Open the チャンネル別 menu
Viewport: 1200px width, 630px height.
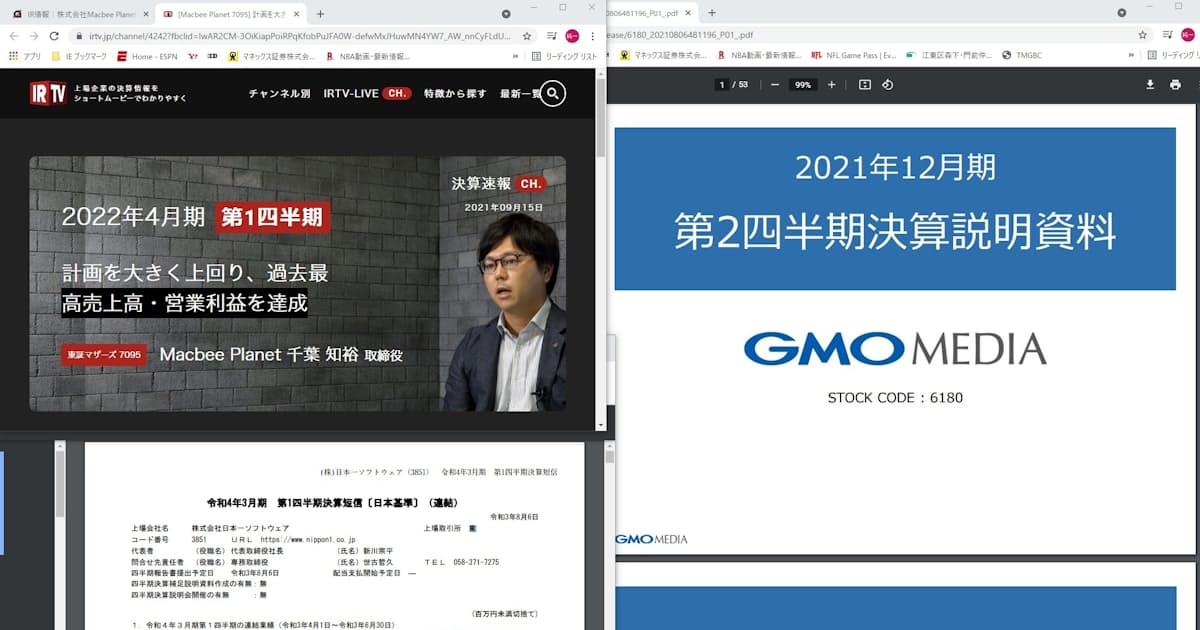pyautogui.click(x=279, y=94)
